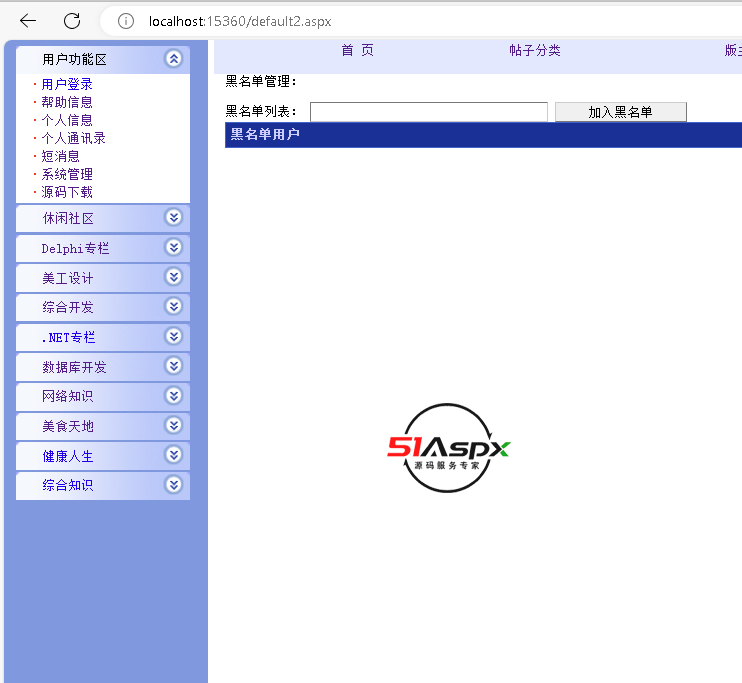This screenshot has height=683, width=742.
Task: Open the 用户登录 link
Action: tap(67, 85)
